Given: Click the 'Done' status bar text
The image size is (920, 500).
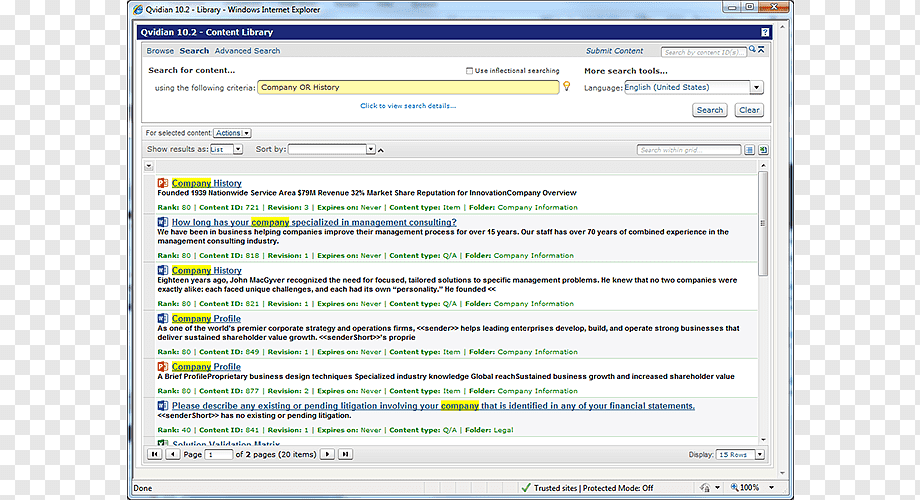Looking at the screenshot, I should tap(143, 488).
